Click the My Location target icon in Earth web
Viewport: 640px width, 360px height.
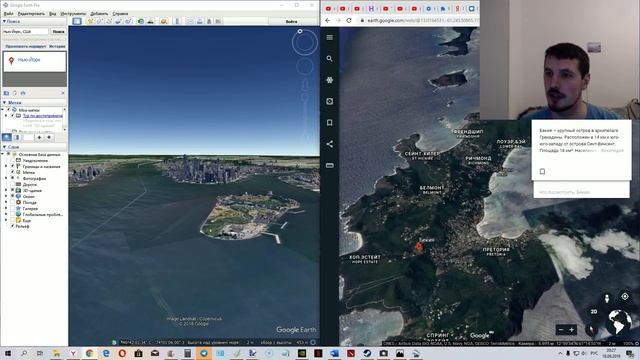[x=625, y=297]
